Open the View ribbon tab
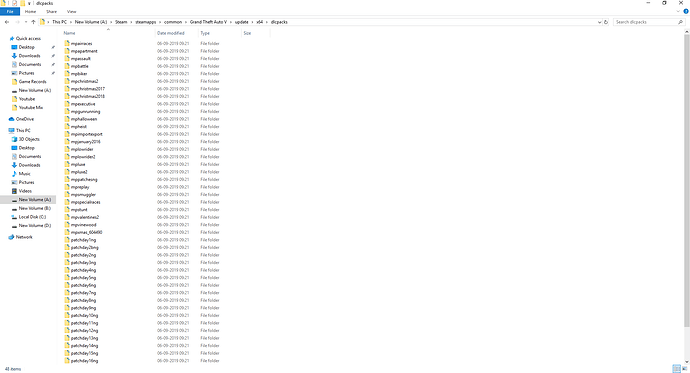The width and height of the screenshot is (690, 373). (71, 11)
